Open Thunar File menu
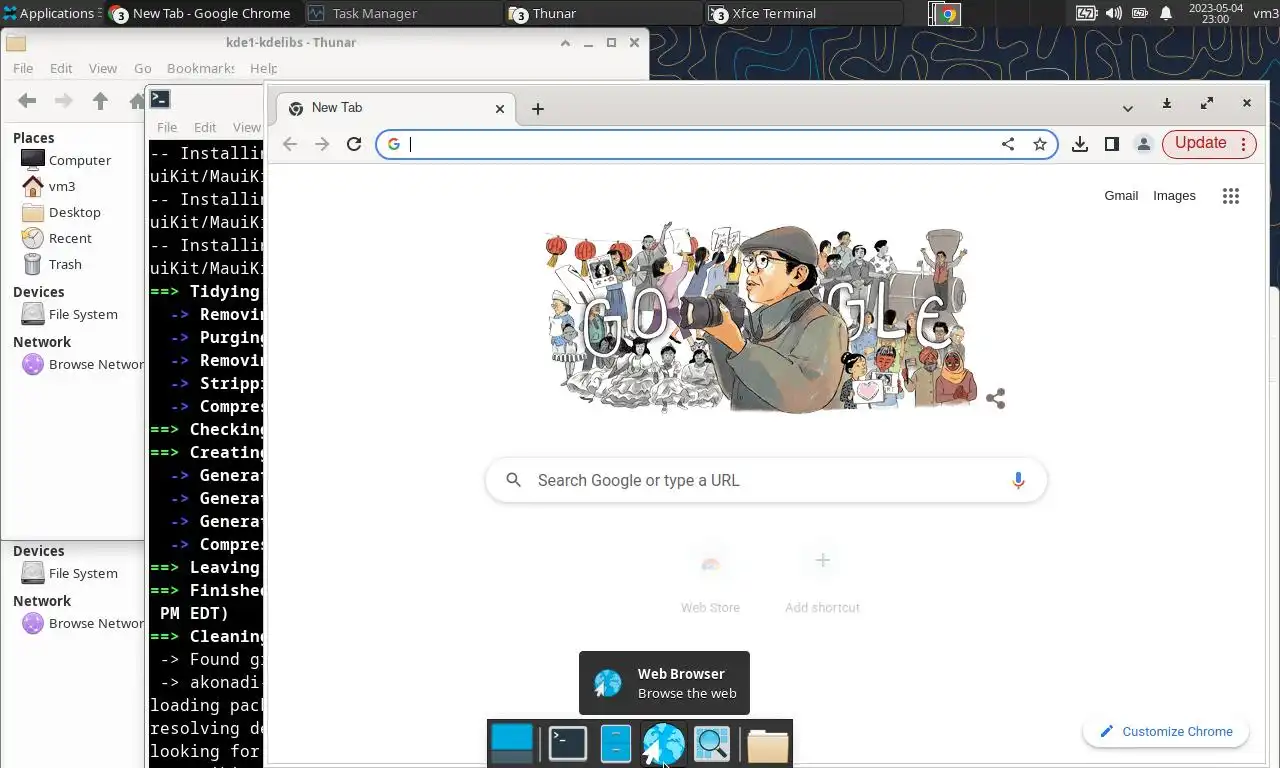 coord(22,68)
